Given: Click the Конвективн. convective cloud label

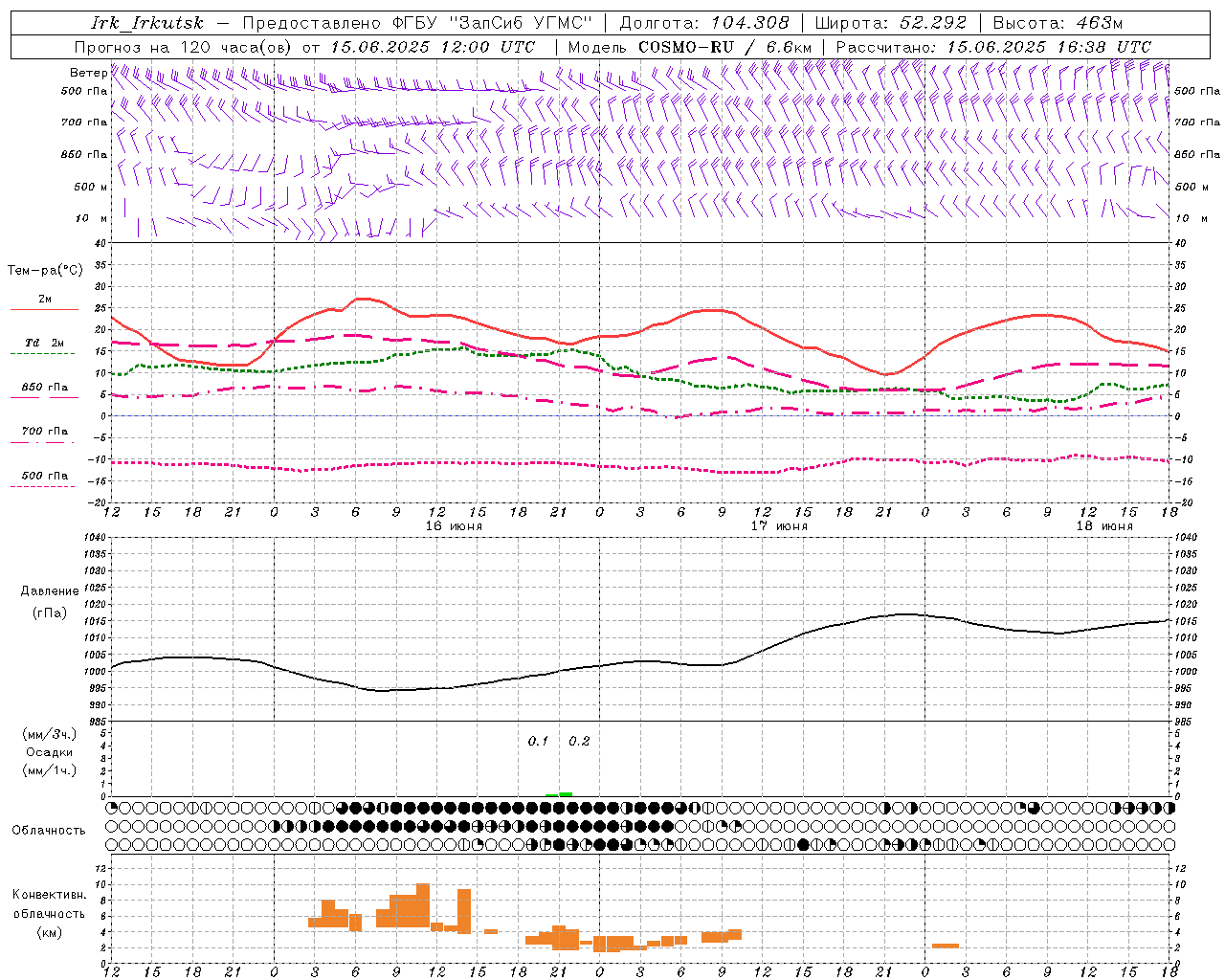Looking at the screenshot, I should (50, 895).
